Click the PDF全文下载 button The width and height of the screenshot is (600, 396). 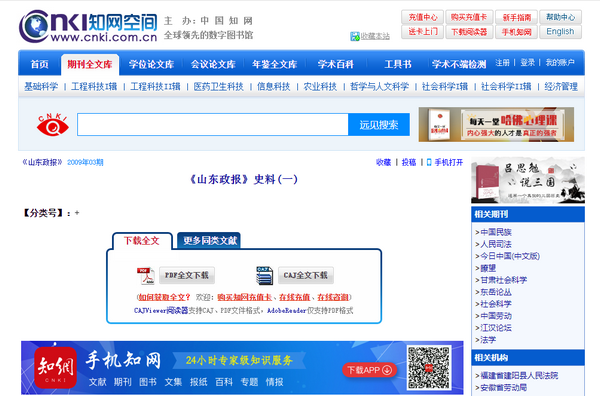click(x=187, y=275)
